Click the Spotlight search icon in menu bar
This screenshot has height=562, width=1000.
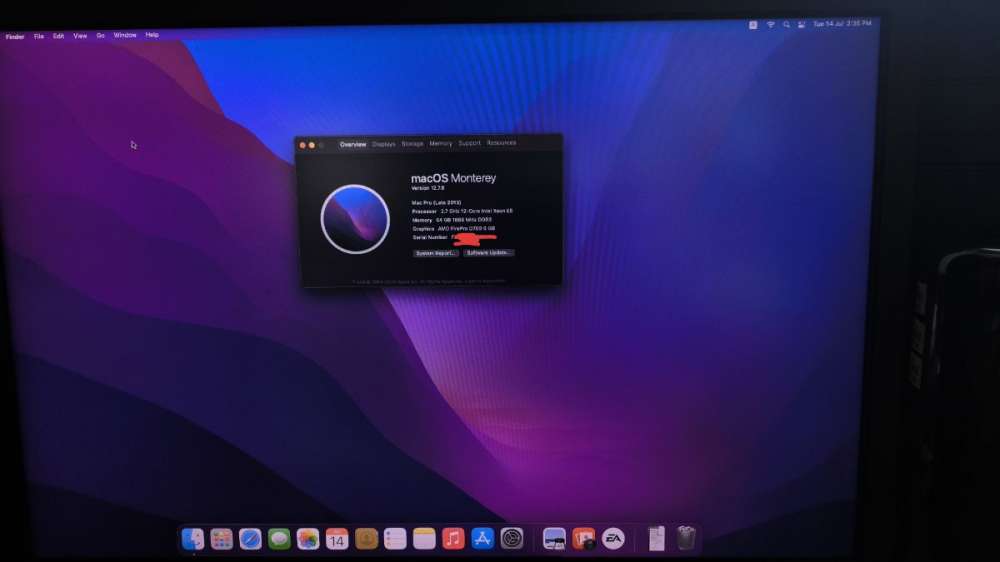click(x=786, y=24)
